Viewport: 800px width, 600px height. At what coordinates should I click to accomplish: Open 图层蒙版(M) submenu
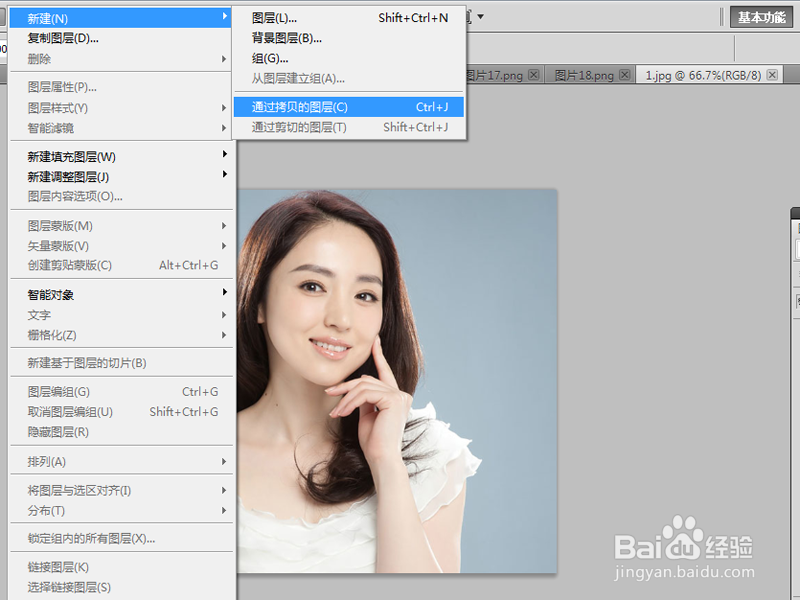[121, 226]
